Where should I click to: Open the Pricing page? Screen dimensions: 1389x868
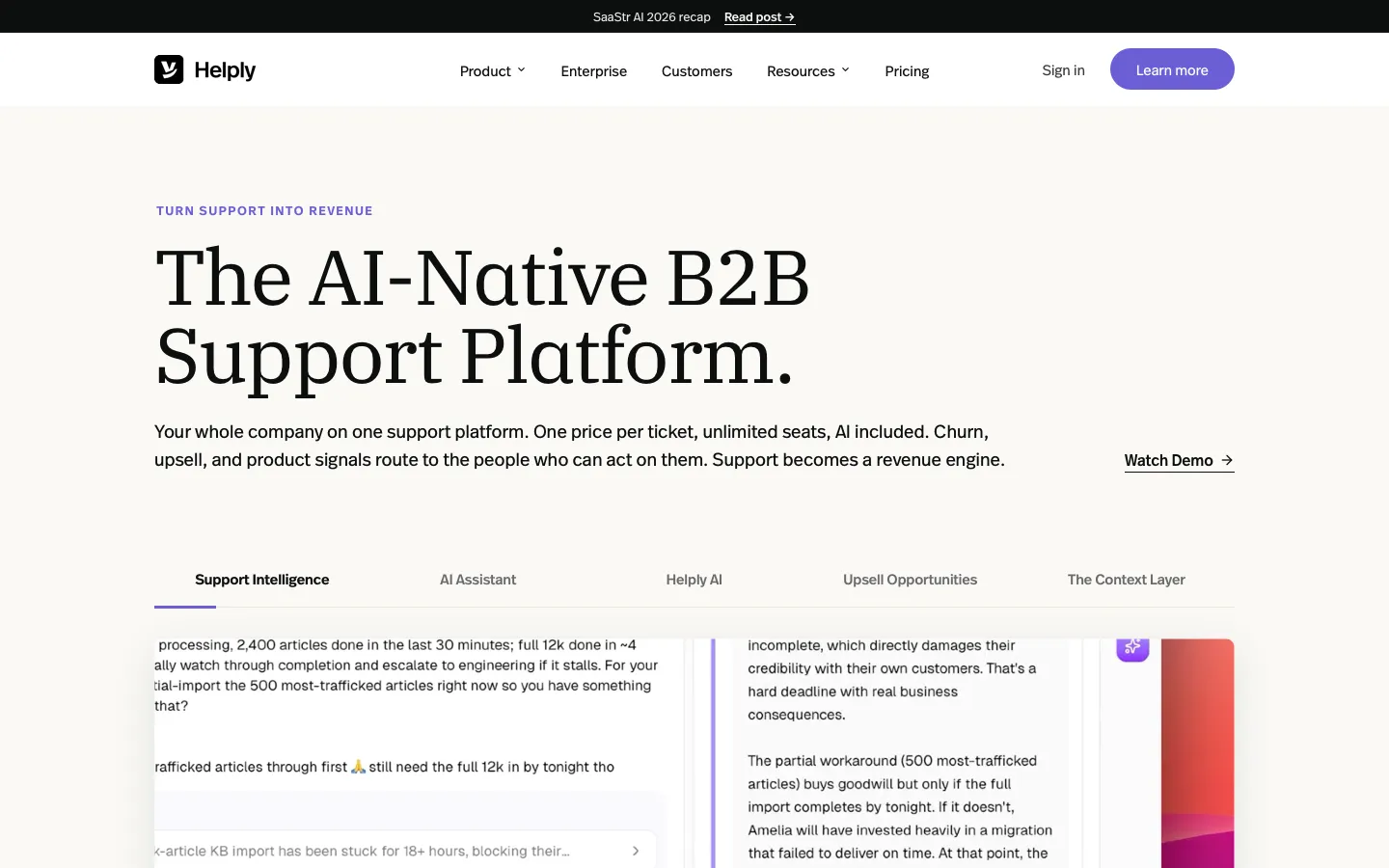point(907,70)
